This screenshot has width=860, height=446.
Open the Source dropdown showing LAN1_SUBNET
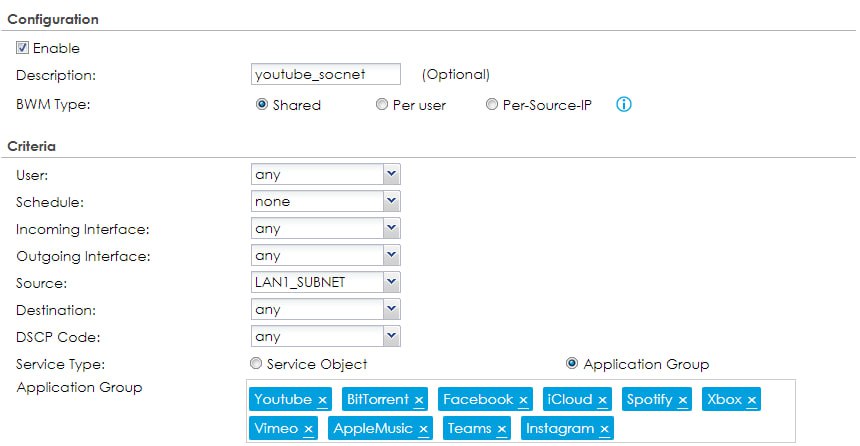(x=391, y=282)
